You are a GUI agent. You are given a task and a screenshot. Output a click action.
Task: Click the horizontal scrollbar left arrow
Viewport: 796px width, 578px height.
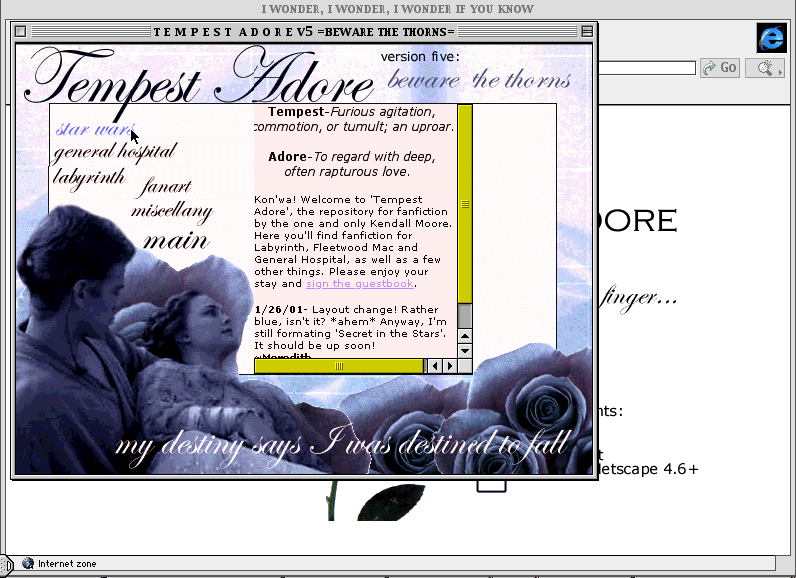point(434,366)
